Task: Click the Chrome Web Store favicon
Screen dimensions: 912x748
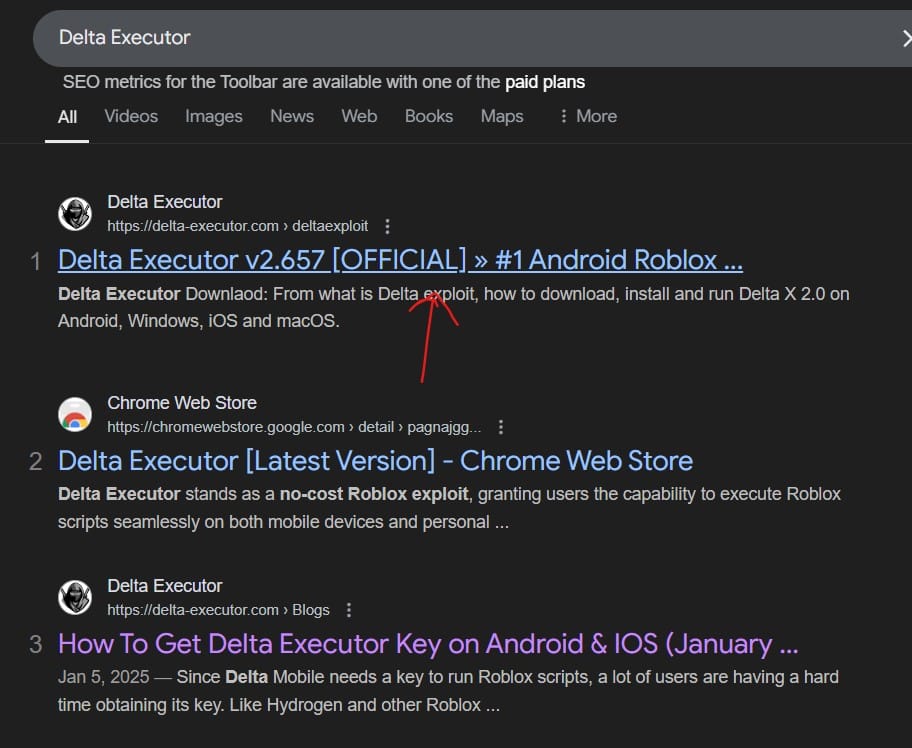Action: (x=75, y=415)
